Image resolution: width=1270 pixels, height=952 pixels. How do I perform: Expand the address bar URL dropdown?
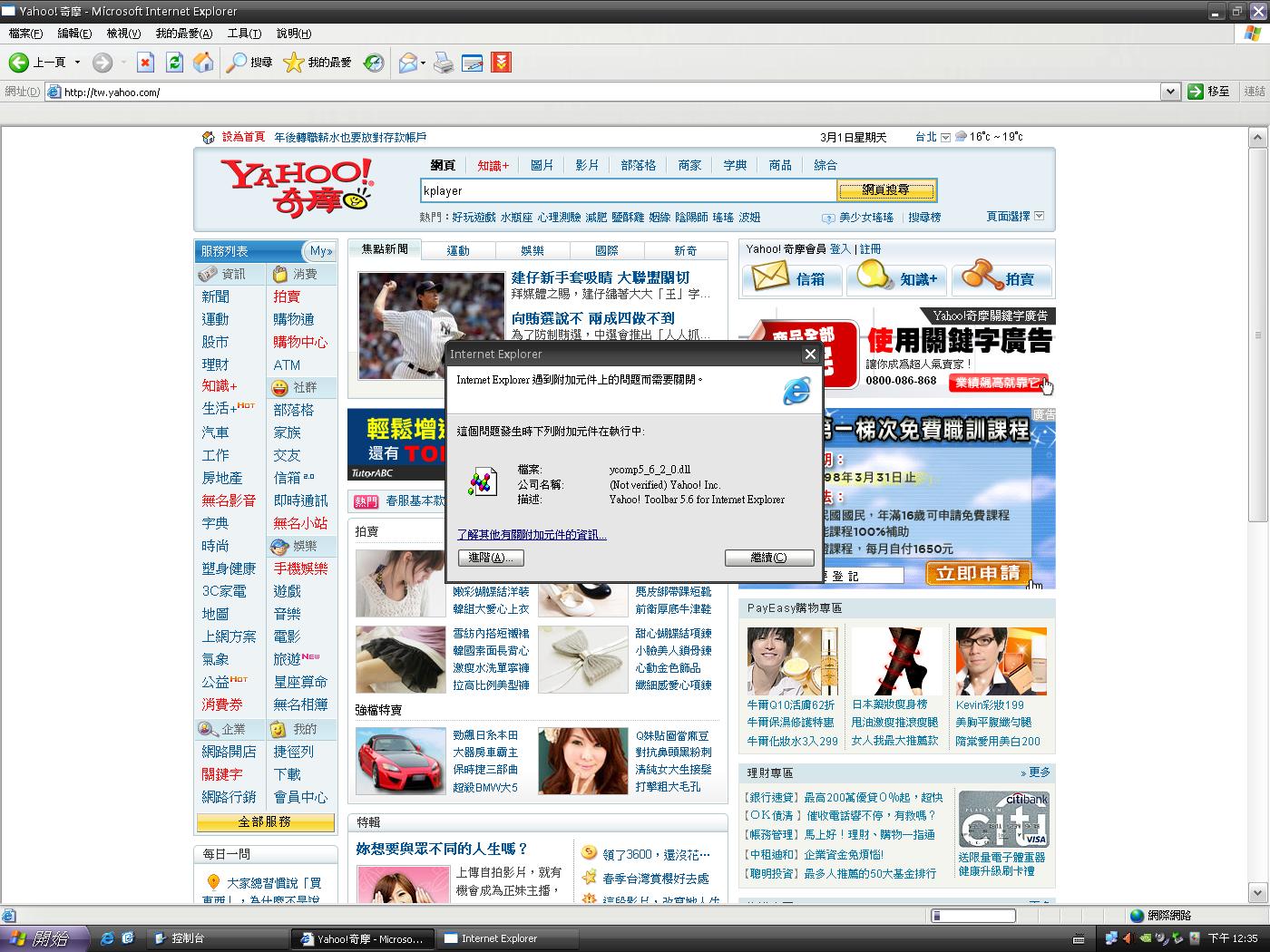(1170, 92)
